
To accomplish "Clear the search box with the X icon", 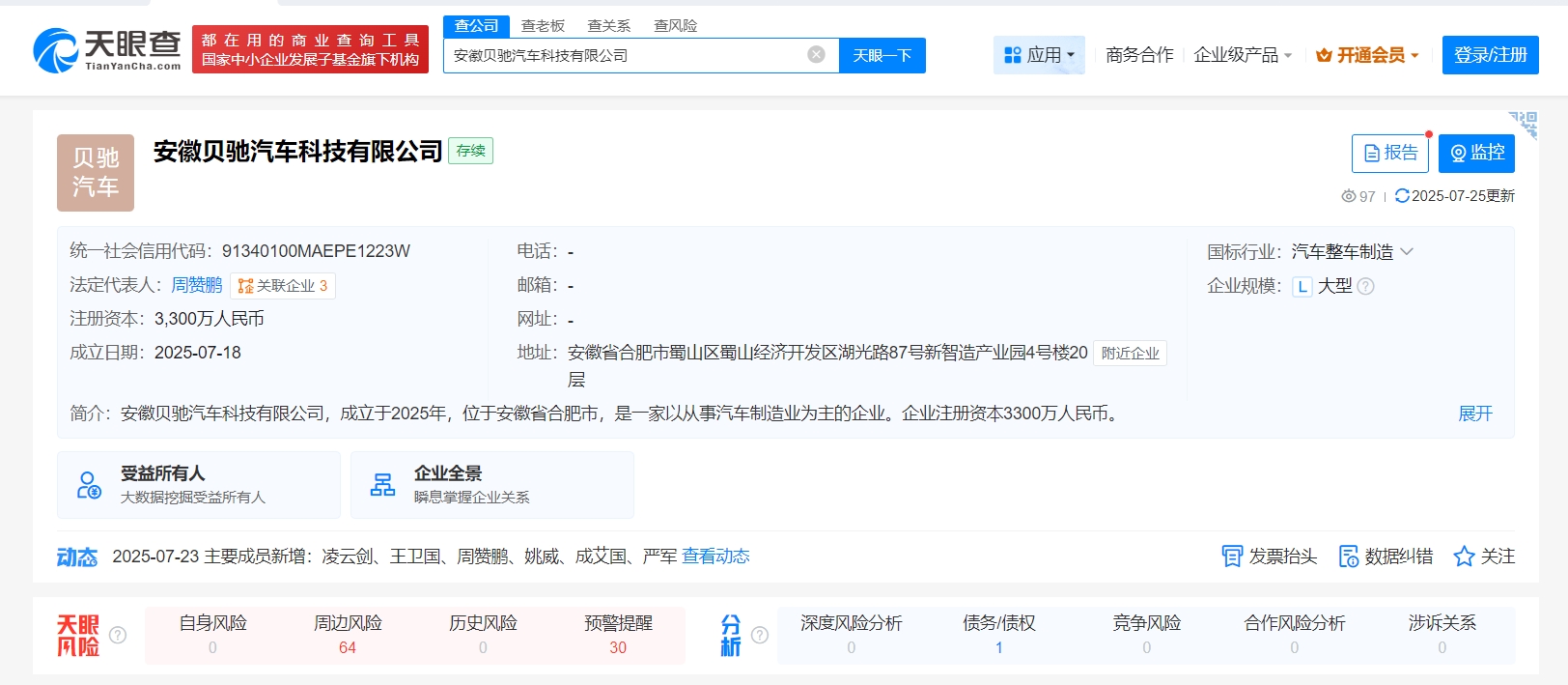I will pos(816,55).
